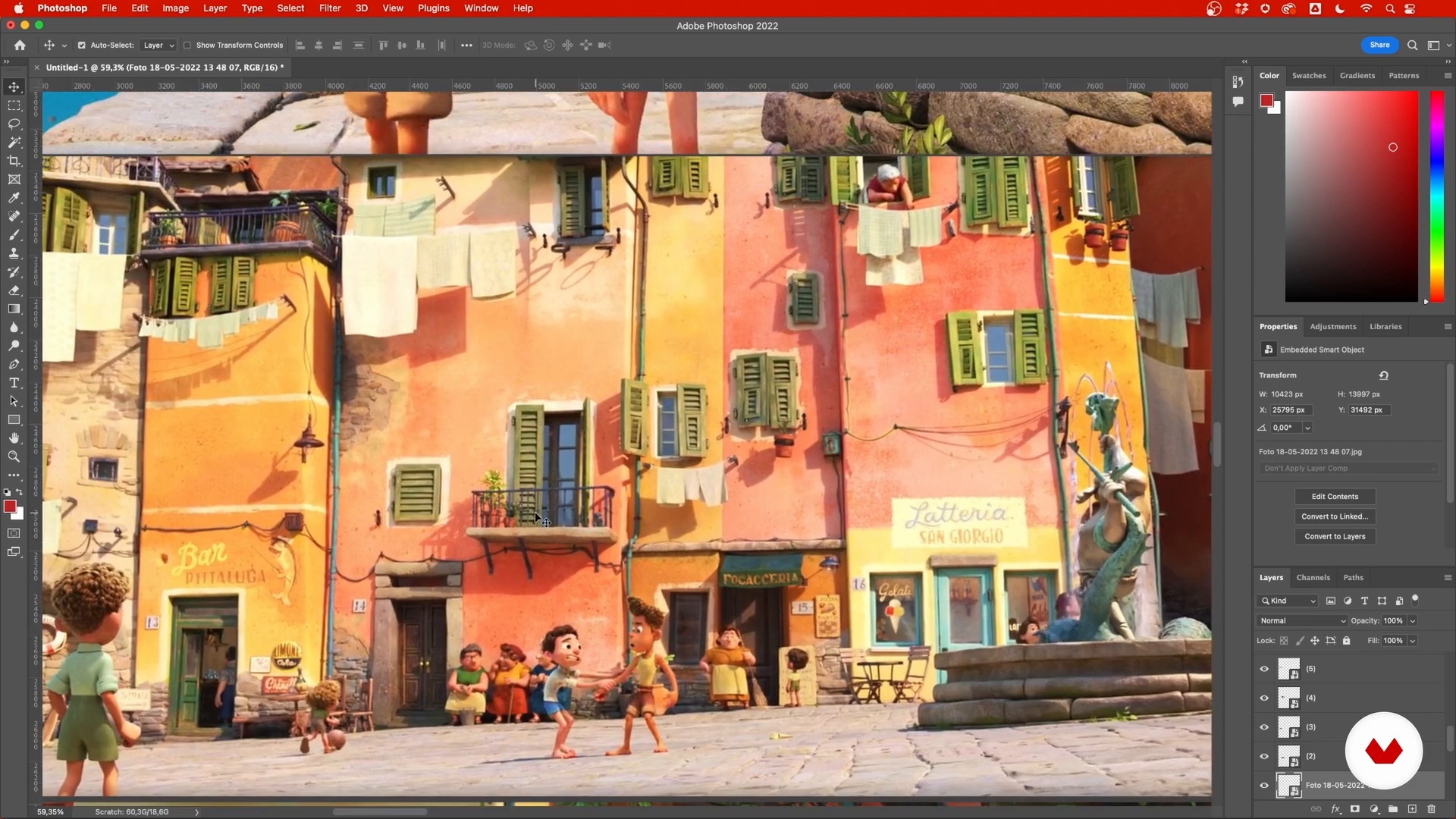Click the foreground color swatch in toolbar
1456x819 pixels.
(10, 507)
